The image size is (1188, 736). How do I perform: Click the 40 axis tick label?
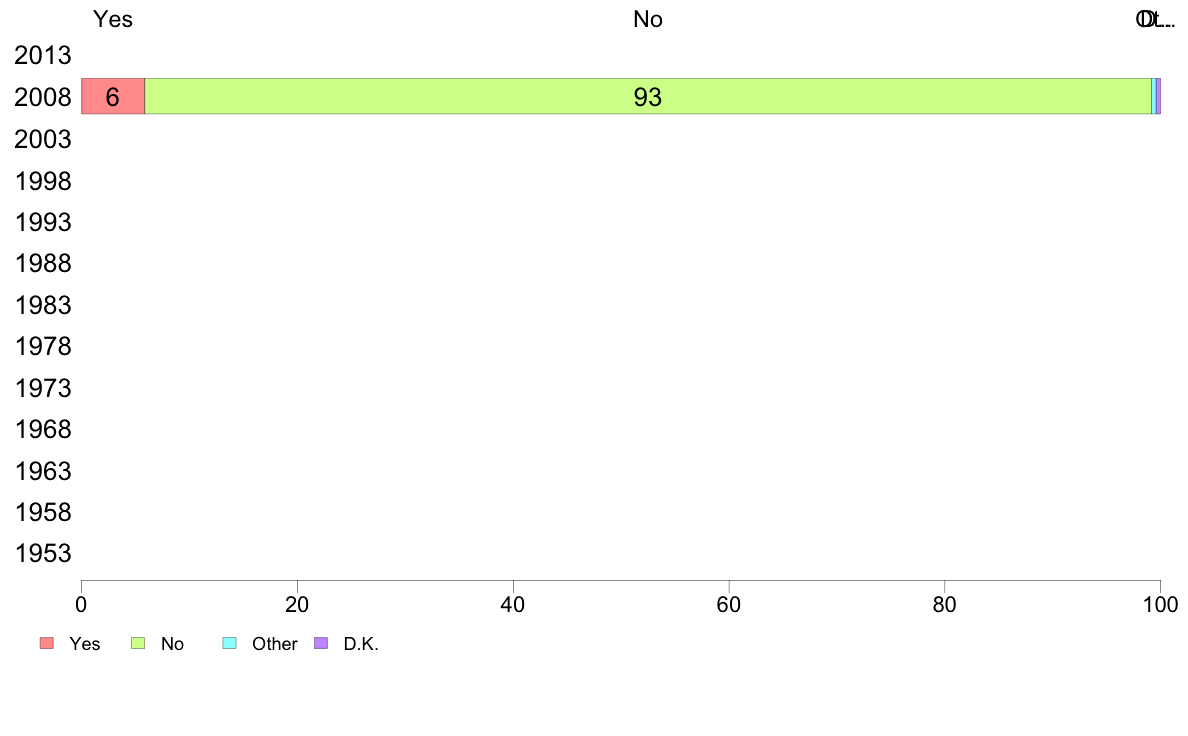(513, 604)
